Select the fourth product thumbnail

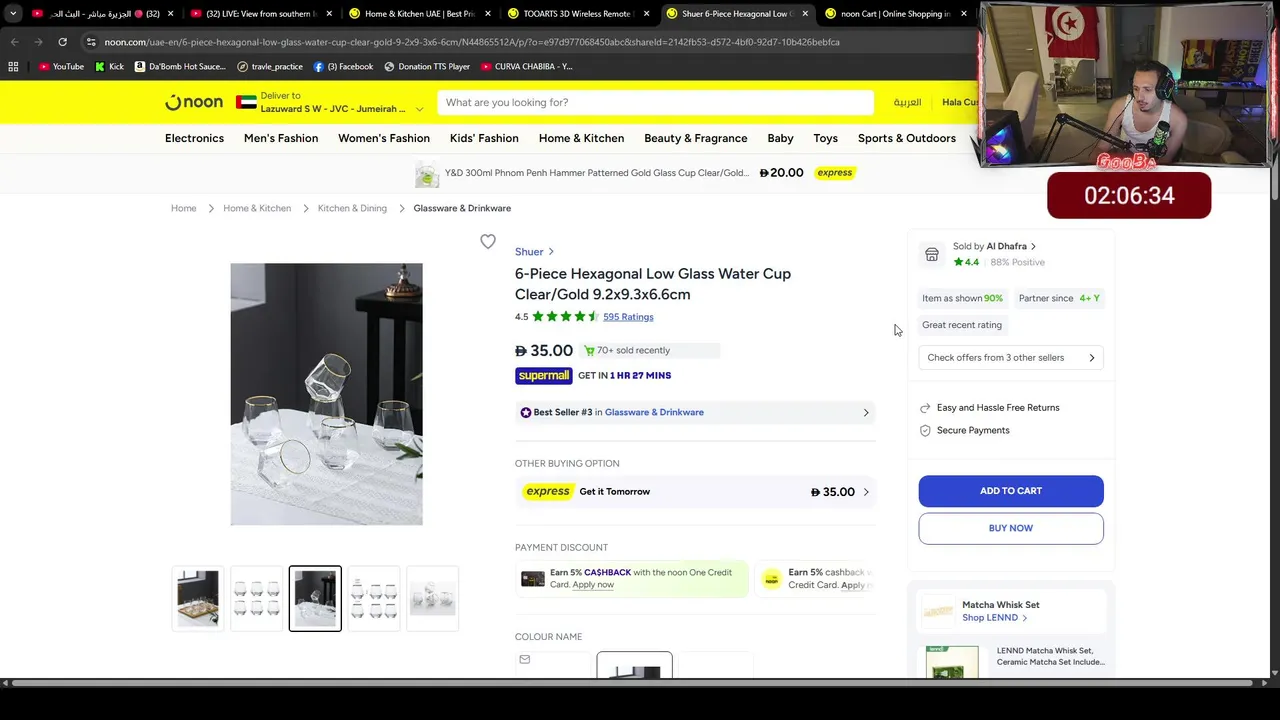374,598
